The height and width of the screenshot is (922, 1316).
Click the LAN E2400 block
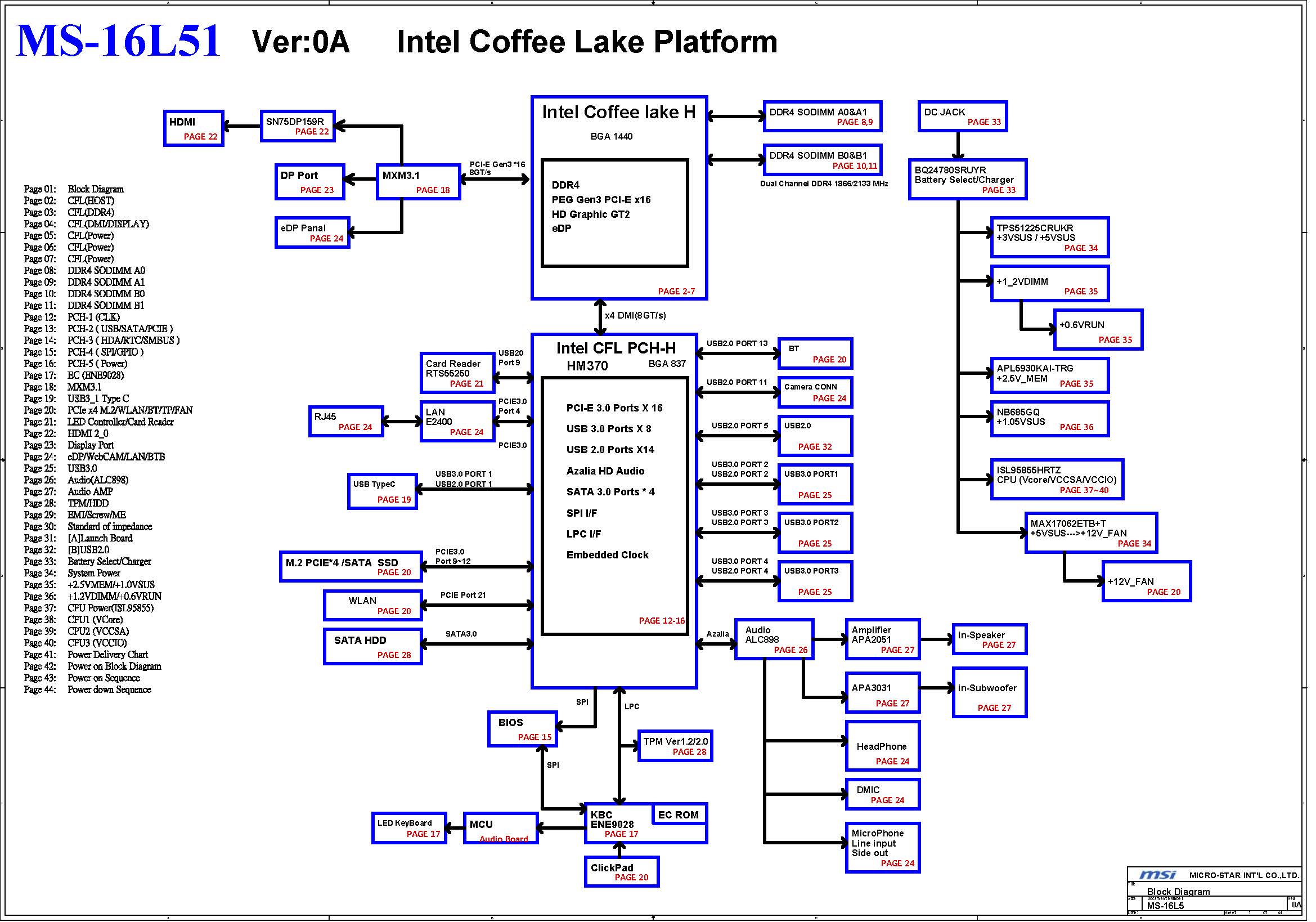[457, 422]
